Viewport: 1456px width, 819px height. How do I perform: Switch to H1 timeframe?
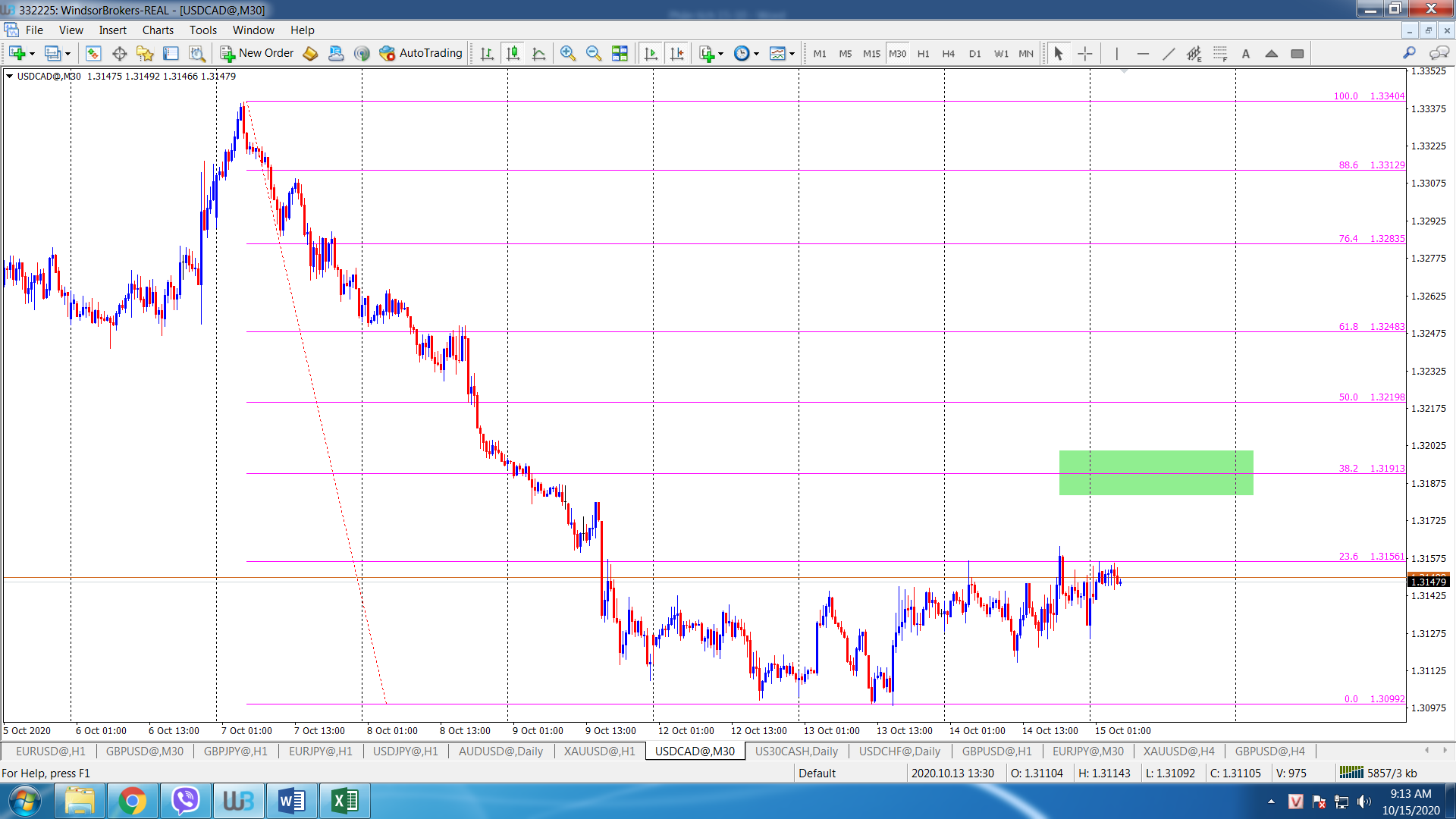(x=923, y=54)
